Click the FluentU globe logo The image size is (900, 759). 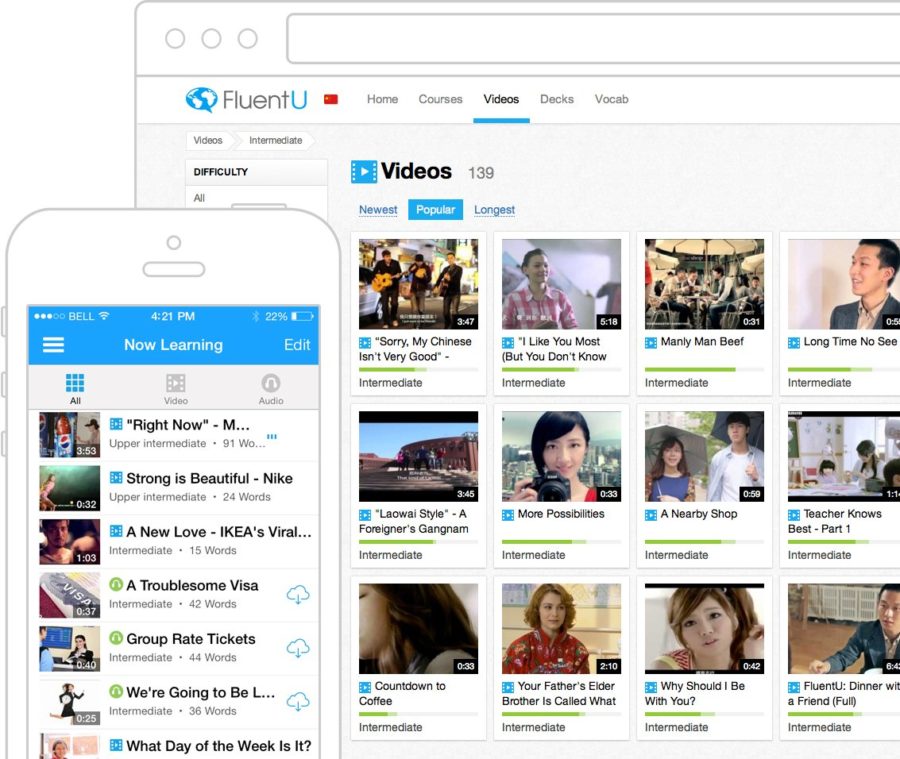click(x=200, y=99)
